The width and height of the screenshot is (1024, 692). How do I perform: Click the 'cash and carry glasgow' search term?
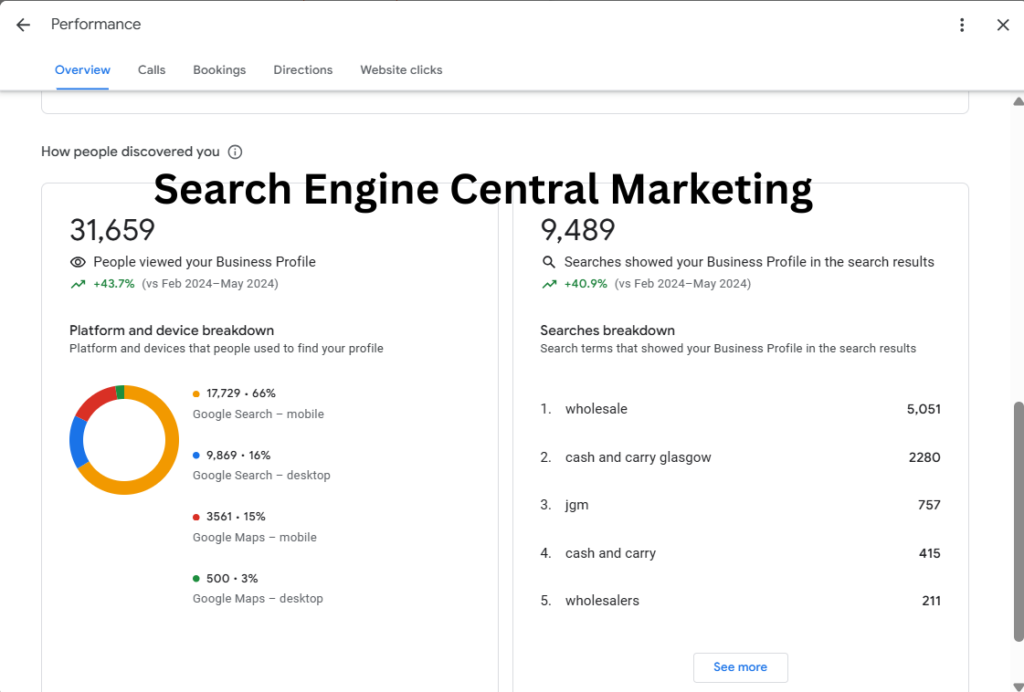point(638,458)
